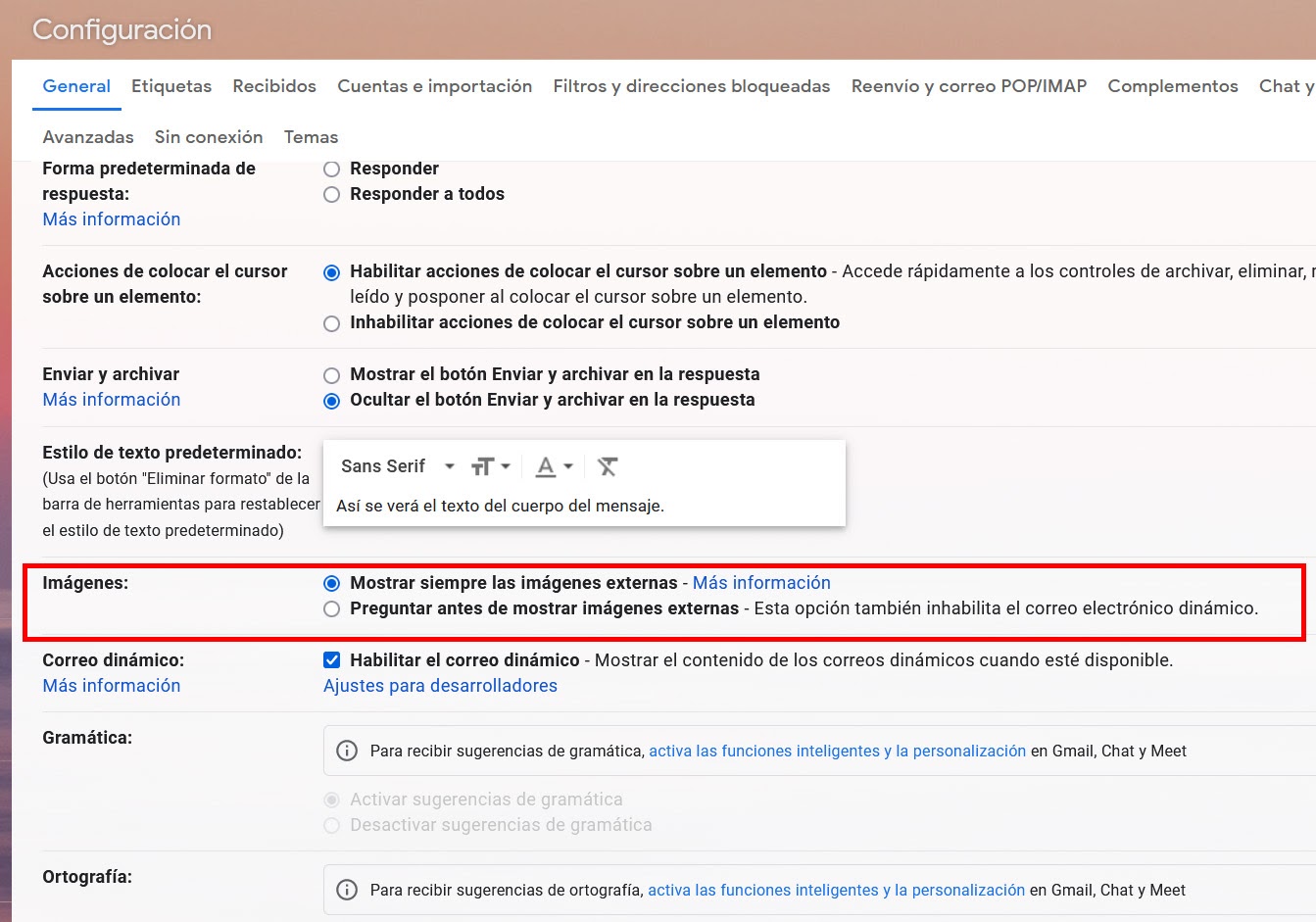Open the Complementos tab
This screenshot has width=1316, height=922.
click(x=1173, y=86)
